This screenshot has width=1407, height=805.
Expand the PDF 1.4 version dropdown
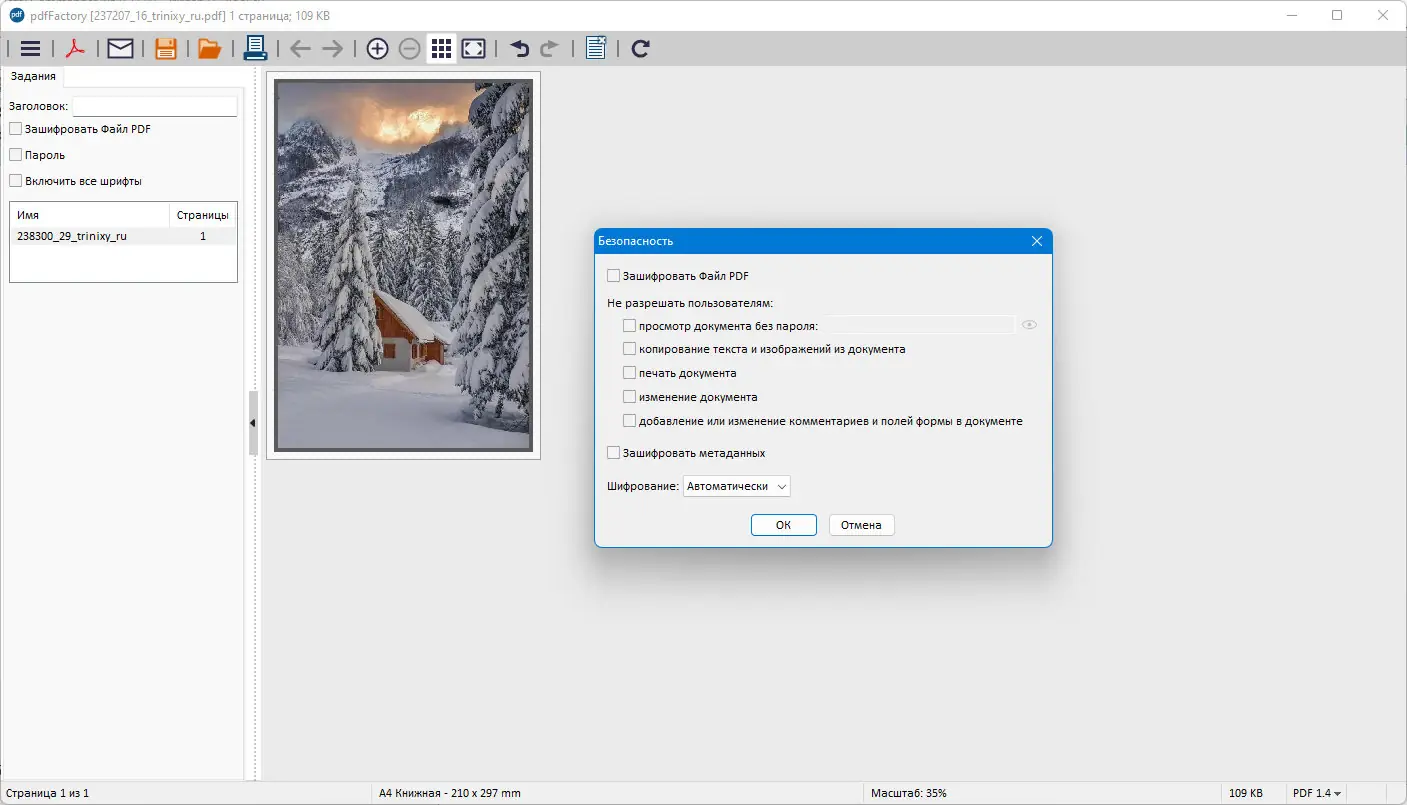point(1317,793)
